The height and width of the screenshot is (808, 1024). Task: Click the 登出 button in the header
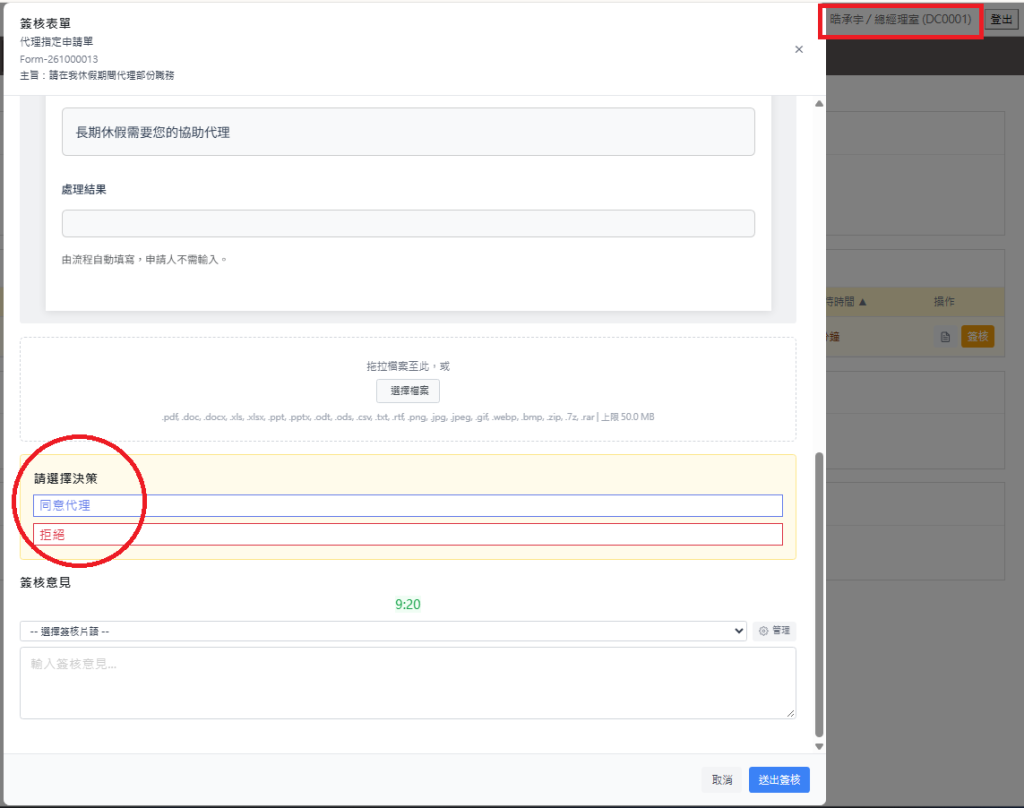coord(1001,20)
